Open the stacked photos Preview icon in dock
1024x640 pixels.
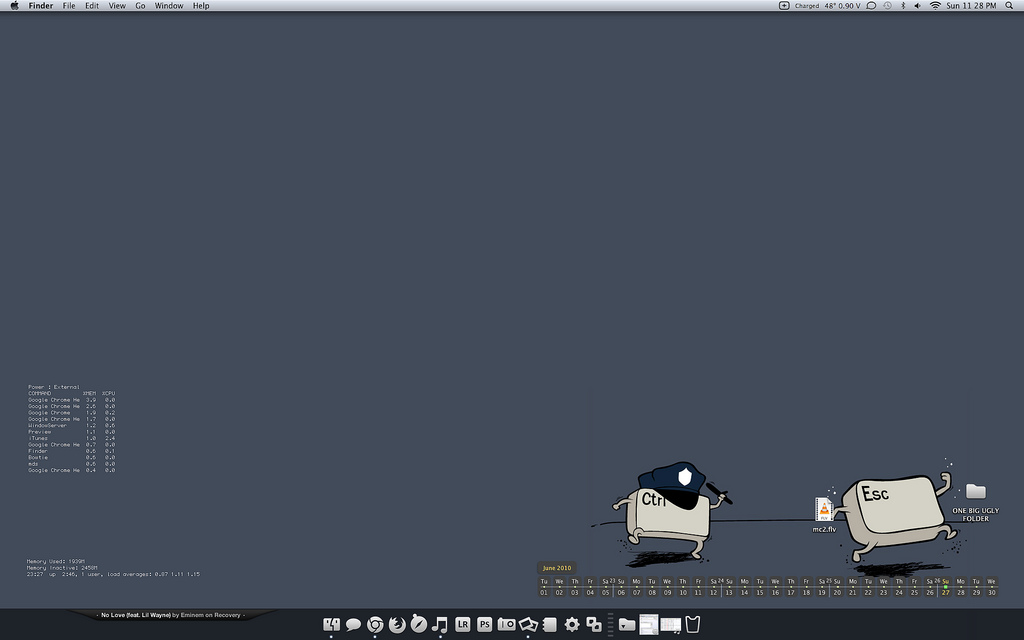[x=528, y=624]
